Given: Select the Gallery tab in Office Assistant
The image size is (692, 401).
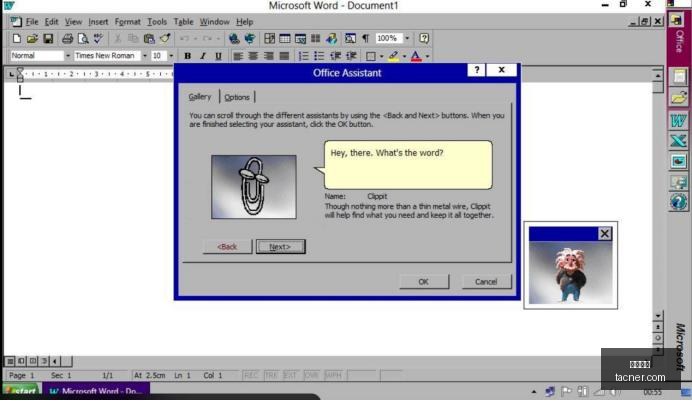Looking at the screenshot, I should 200,97.
